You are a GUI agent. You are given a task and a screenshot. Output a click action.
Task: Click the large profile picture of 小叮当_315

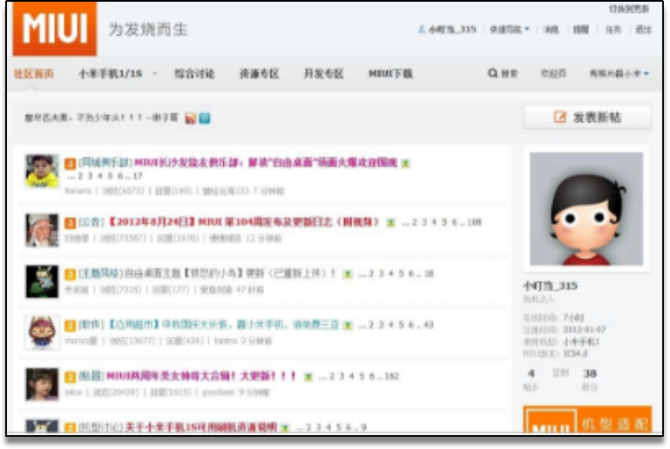[x=586, y=209]
